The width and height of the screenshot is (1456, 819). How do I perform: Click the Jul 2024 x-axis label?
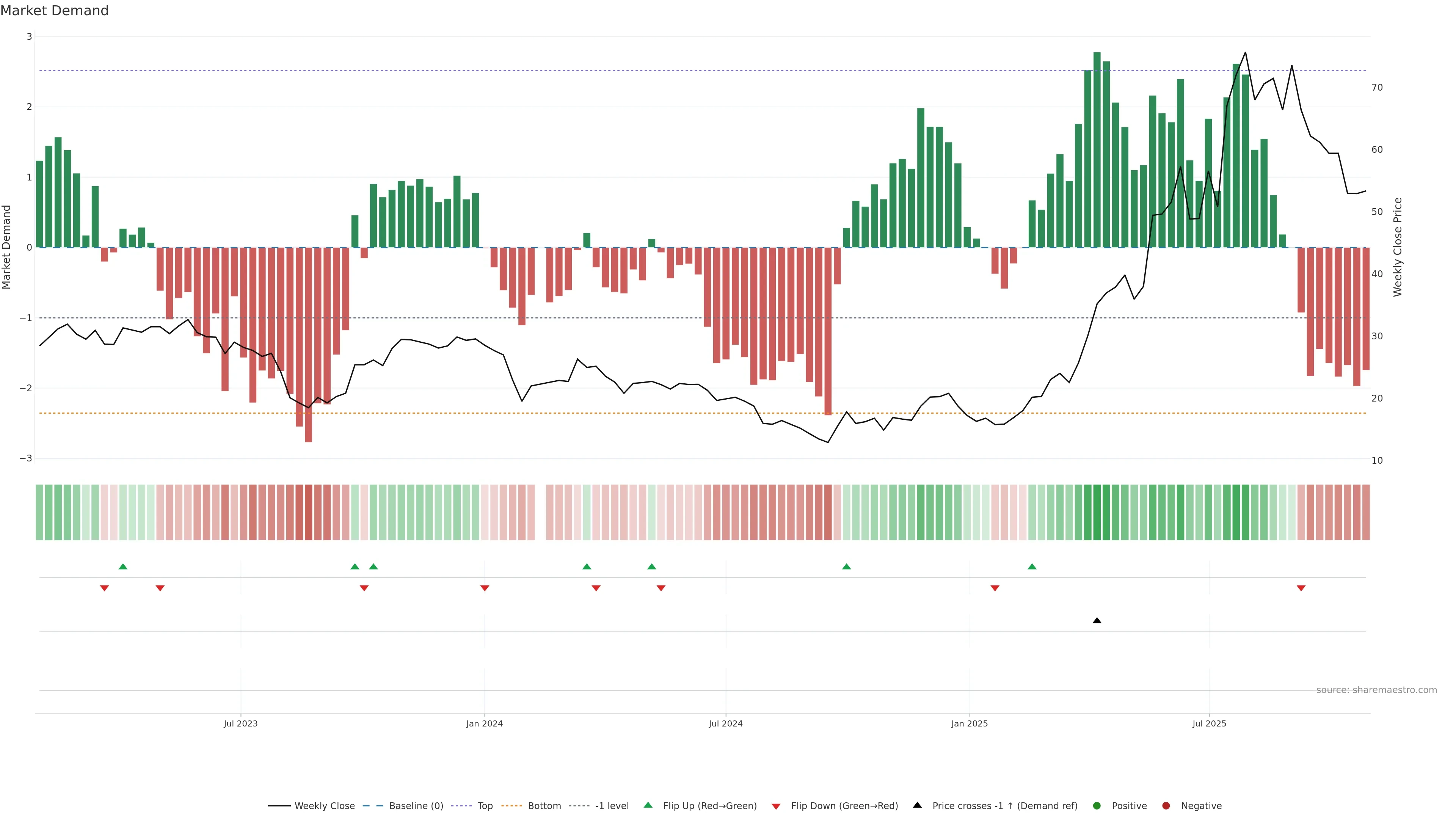(x=726, y=723)
